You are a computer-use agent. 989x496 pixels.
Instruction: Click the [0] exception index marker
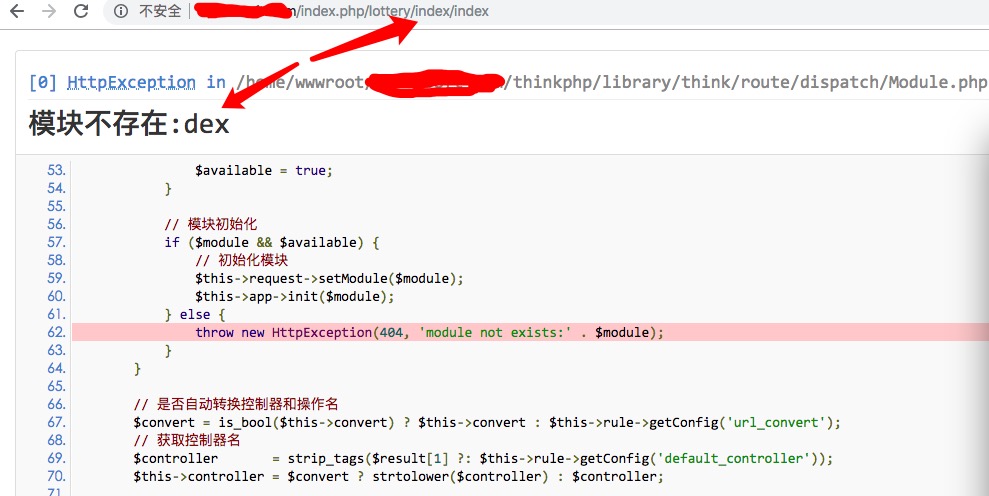[43, 82]
